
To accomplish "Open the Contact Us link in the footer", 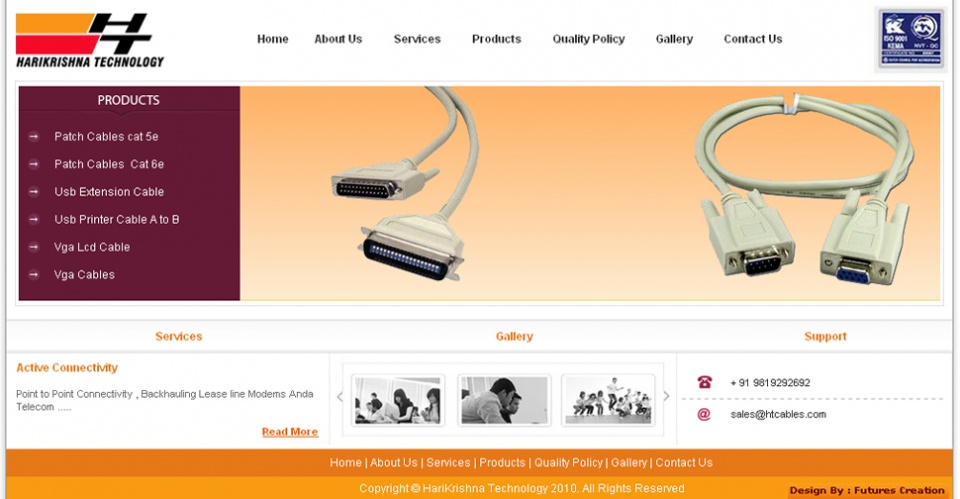I will (x=684, y=463).
